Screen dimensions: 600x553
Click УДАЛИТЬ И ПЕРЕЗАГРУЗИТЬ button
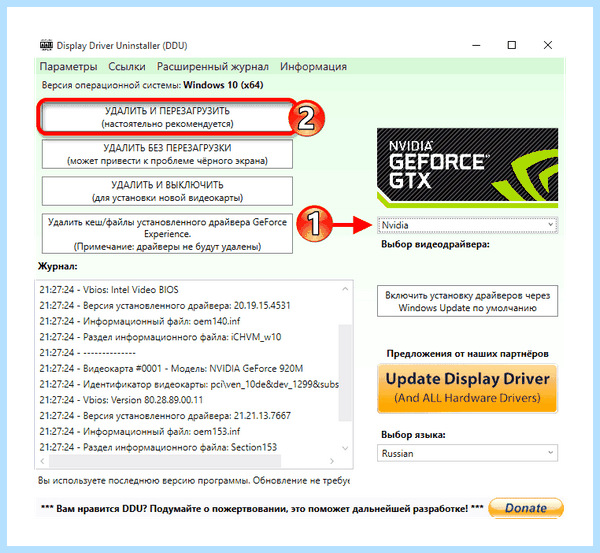pos(167,117)
